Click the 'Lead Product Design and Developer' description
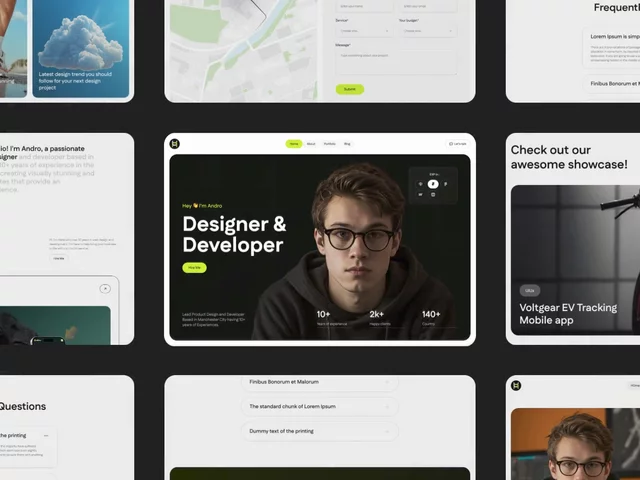Viewport: 640px width, 480px height. pos(213,320)
